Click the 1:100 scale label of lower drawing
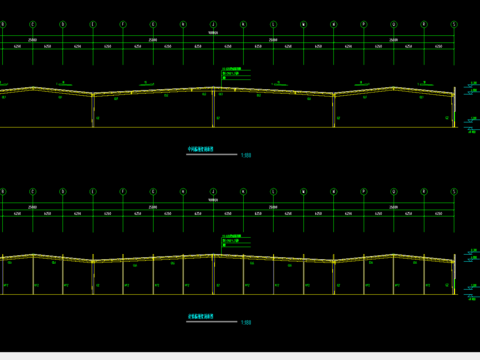 tap(246, 323)
